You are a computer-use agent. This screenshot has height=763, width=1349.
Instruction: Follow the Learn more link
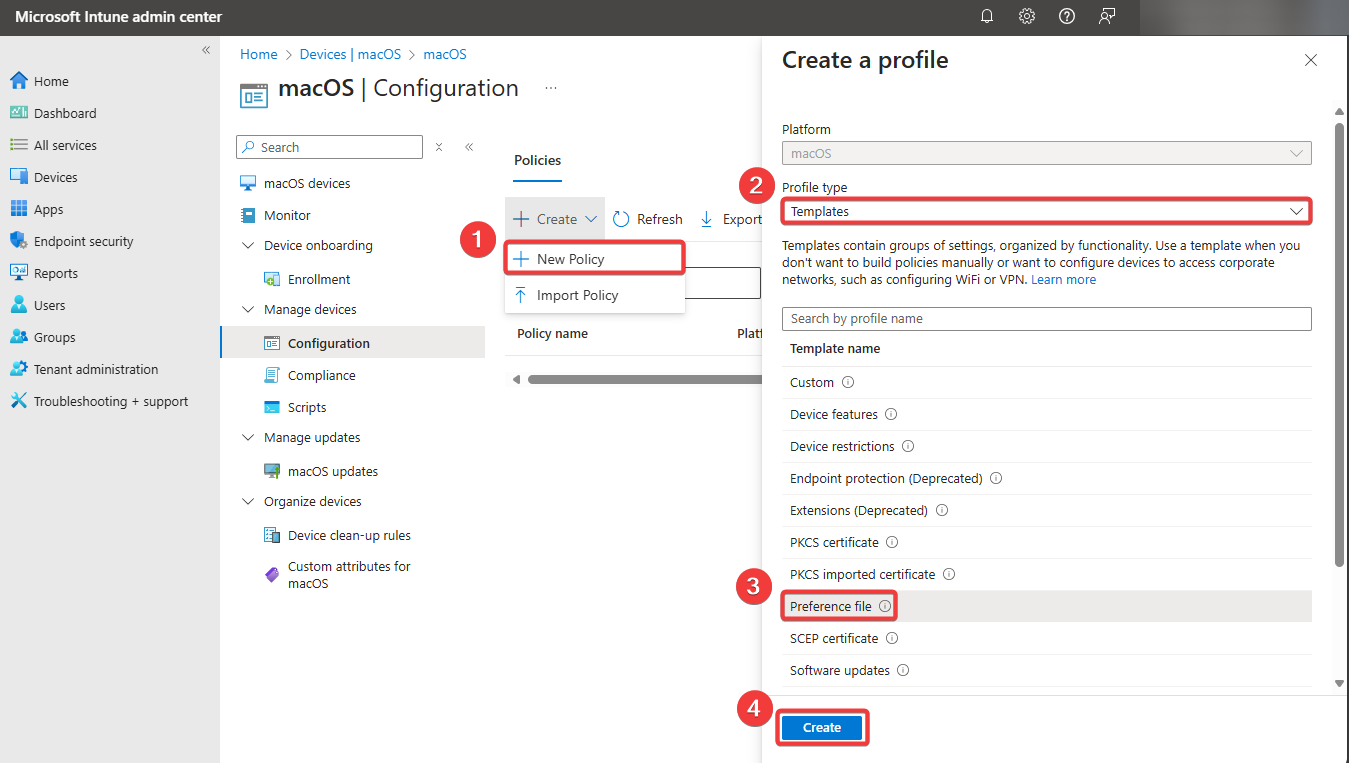coord(1063,280)
